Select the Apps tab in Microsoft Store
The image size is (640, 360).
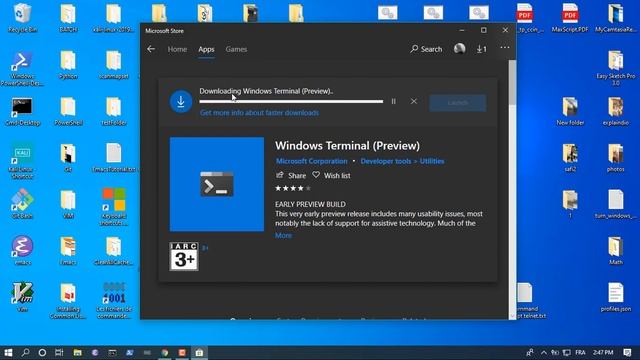(x=206, y=49)
